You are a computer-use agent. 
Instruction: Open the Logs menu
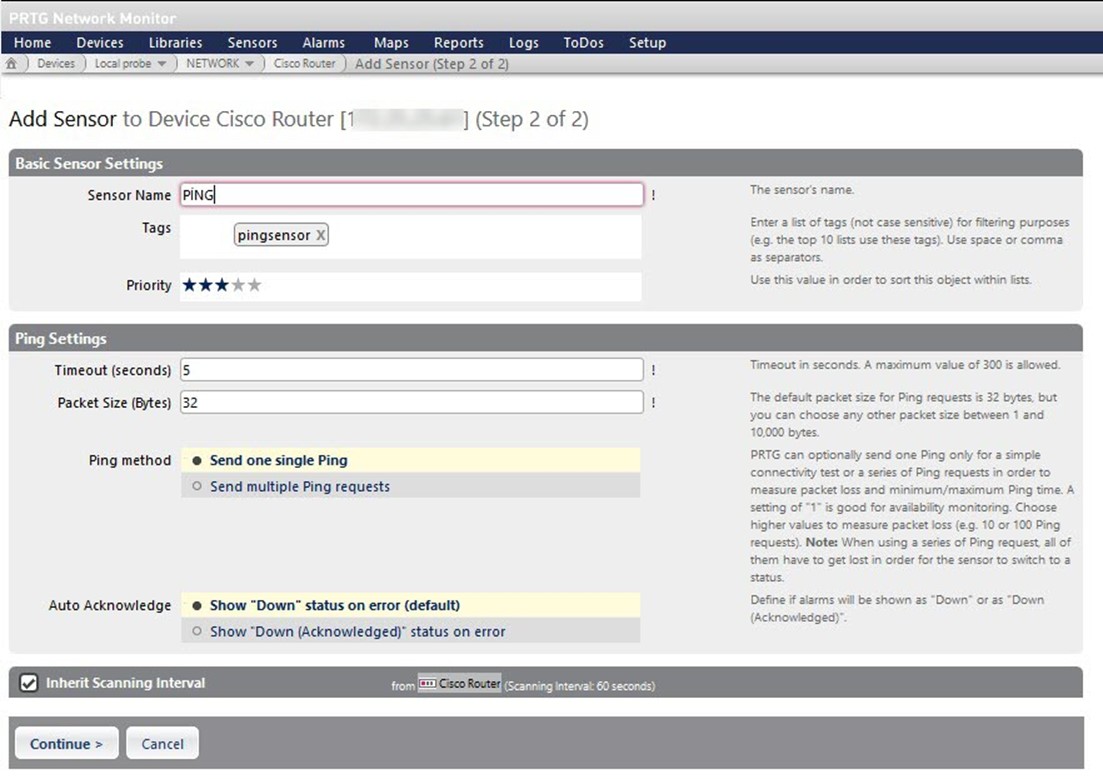pyautogui.click(x=523, y=42)
